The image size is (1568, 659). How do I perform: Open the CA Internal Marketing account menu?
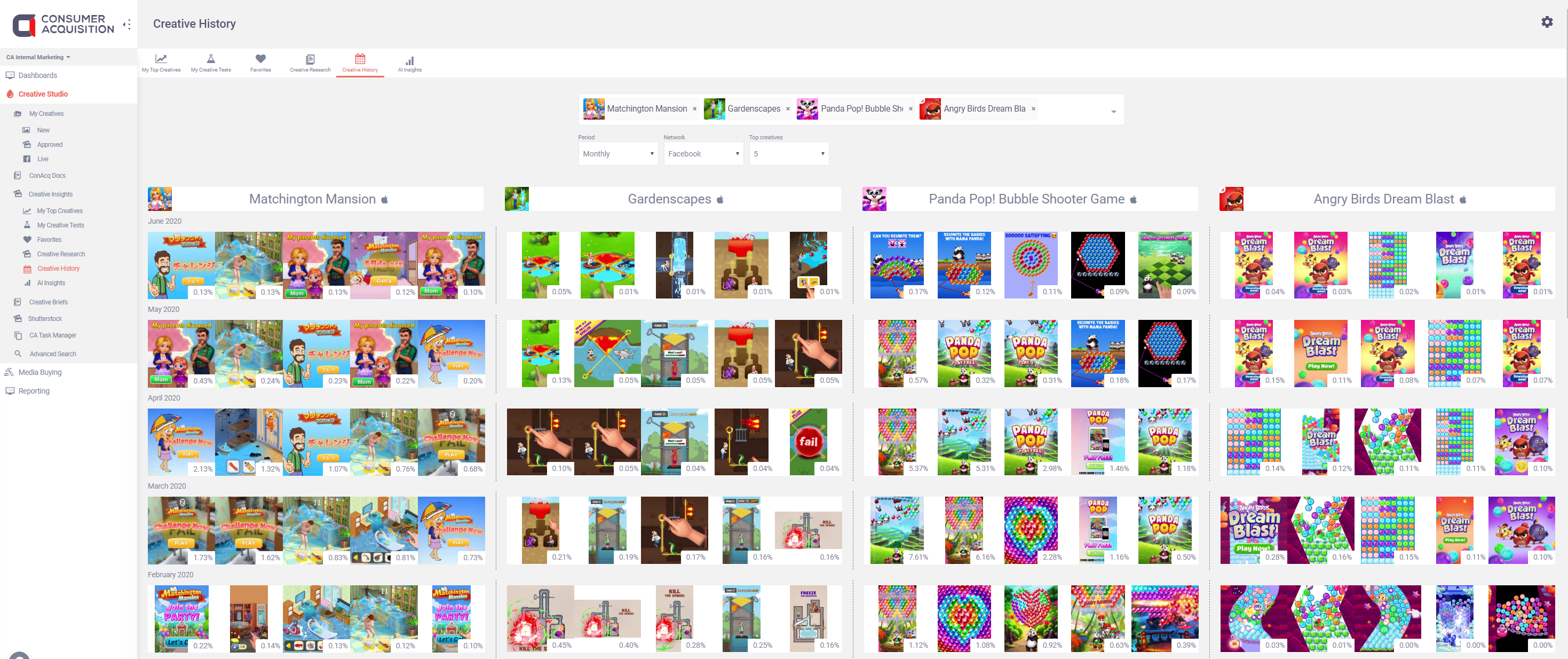(x=38, y=57)
